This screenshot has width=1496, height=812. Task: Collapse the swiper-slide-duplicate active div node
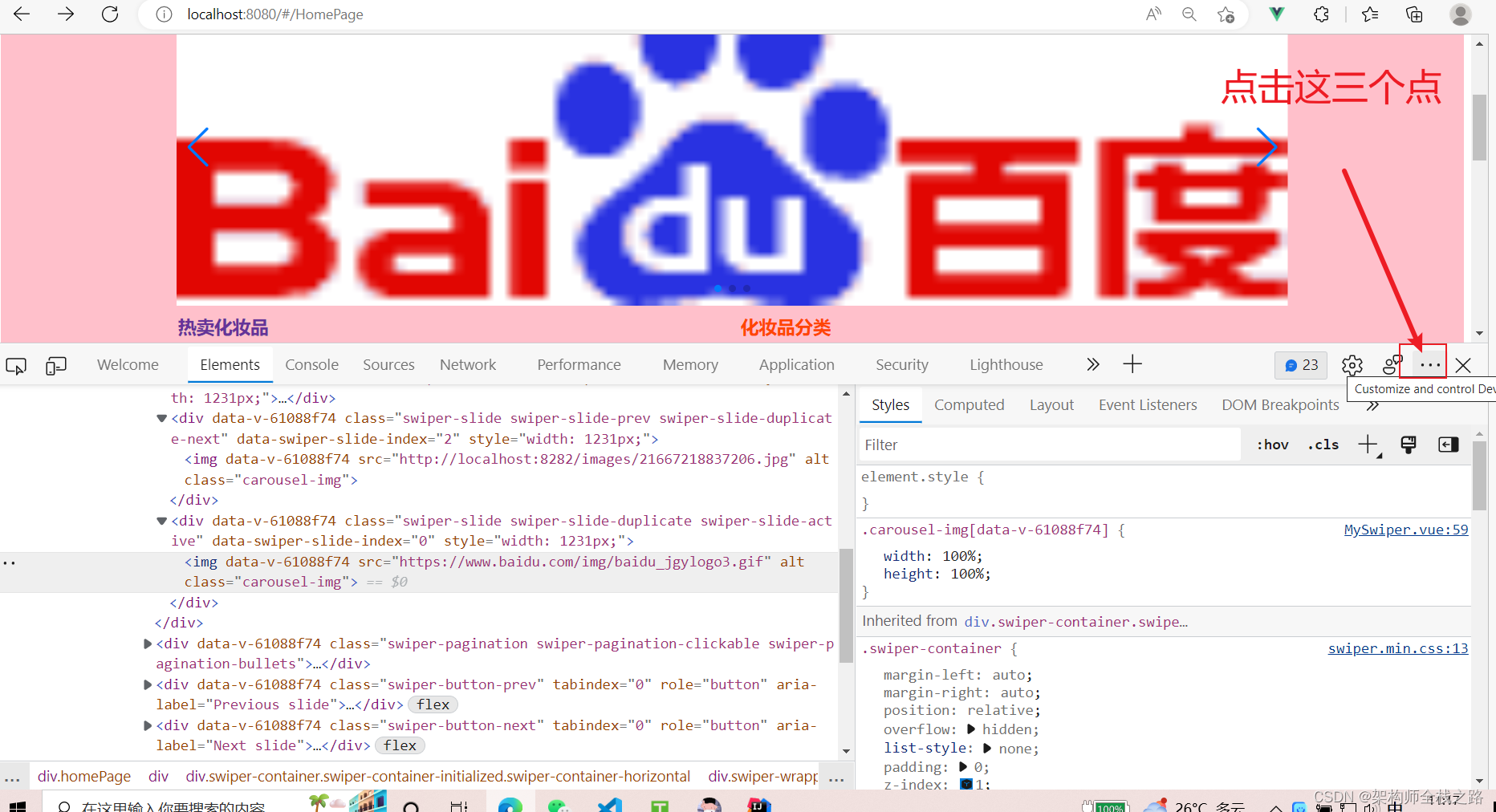point(161,521)
